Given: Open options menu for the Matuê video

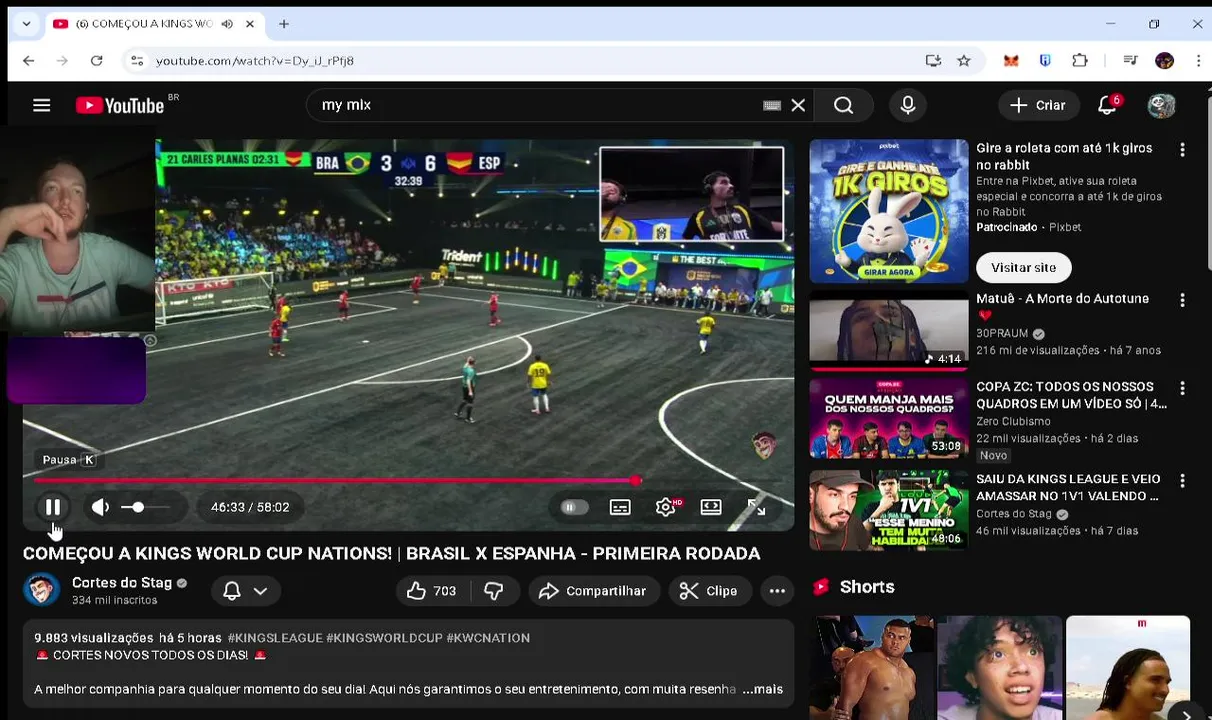Looking at the screenshot, I should tap(1182, 300).
